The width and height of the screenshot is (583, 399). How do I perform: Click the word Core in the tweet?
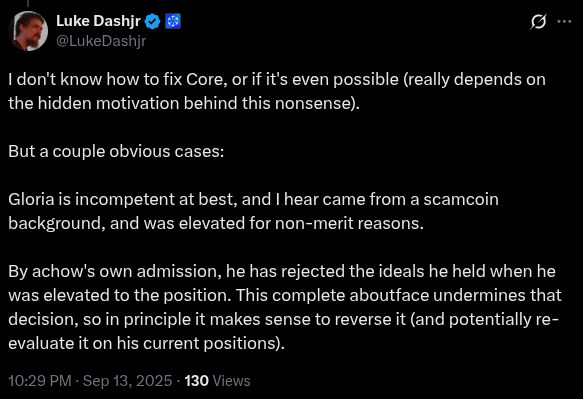206,79
